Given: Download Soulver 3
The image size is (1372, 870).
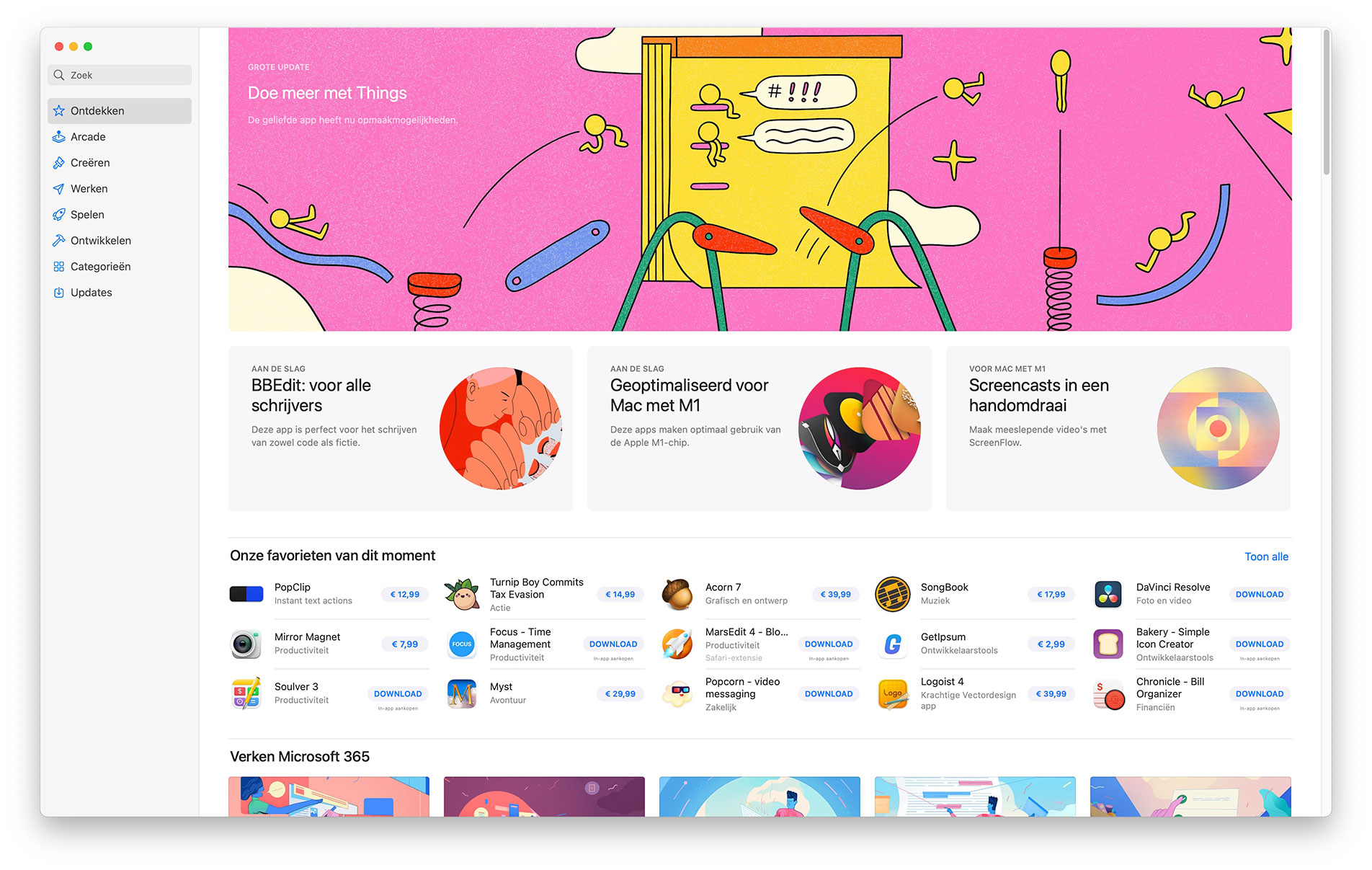Looking at the screenshot, I should point(398,694).
